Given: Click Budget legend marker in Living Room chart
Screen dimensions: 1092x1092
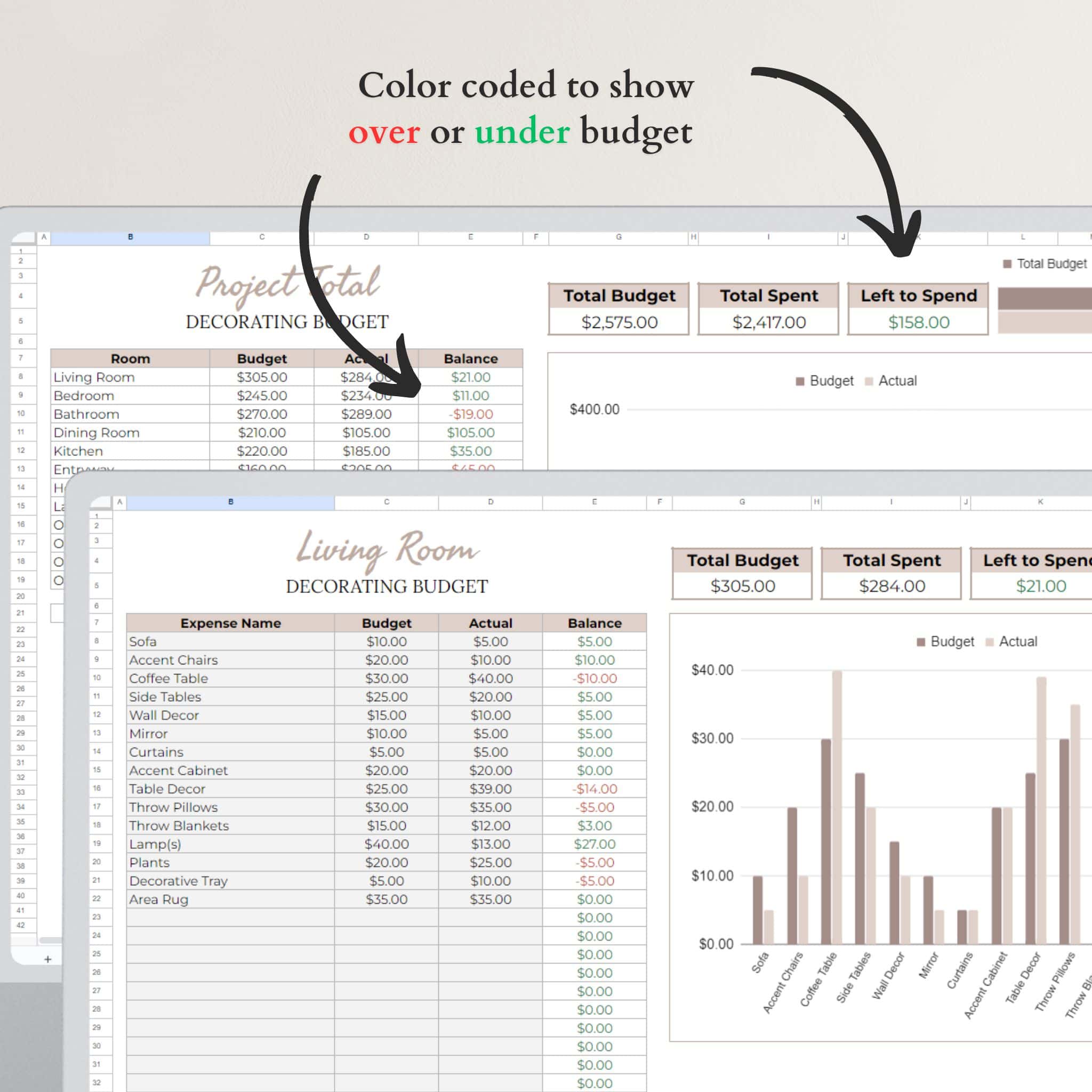Looking at the screenshot, I should click(x=921, y=642).
